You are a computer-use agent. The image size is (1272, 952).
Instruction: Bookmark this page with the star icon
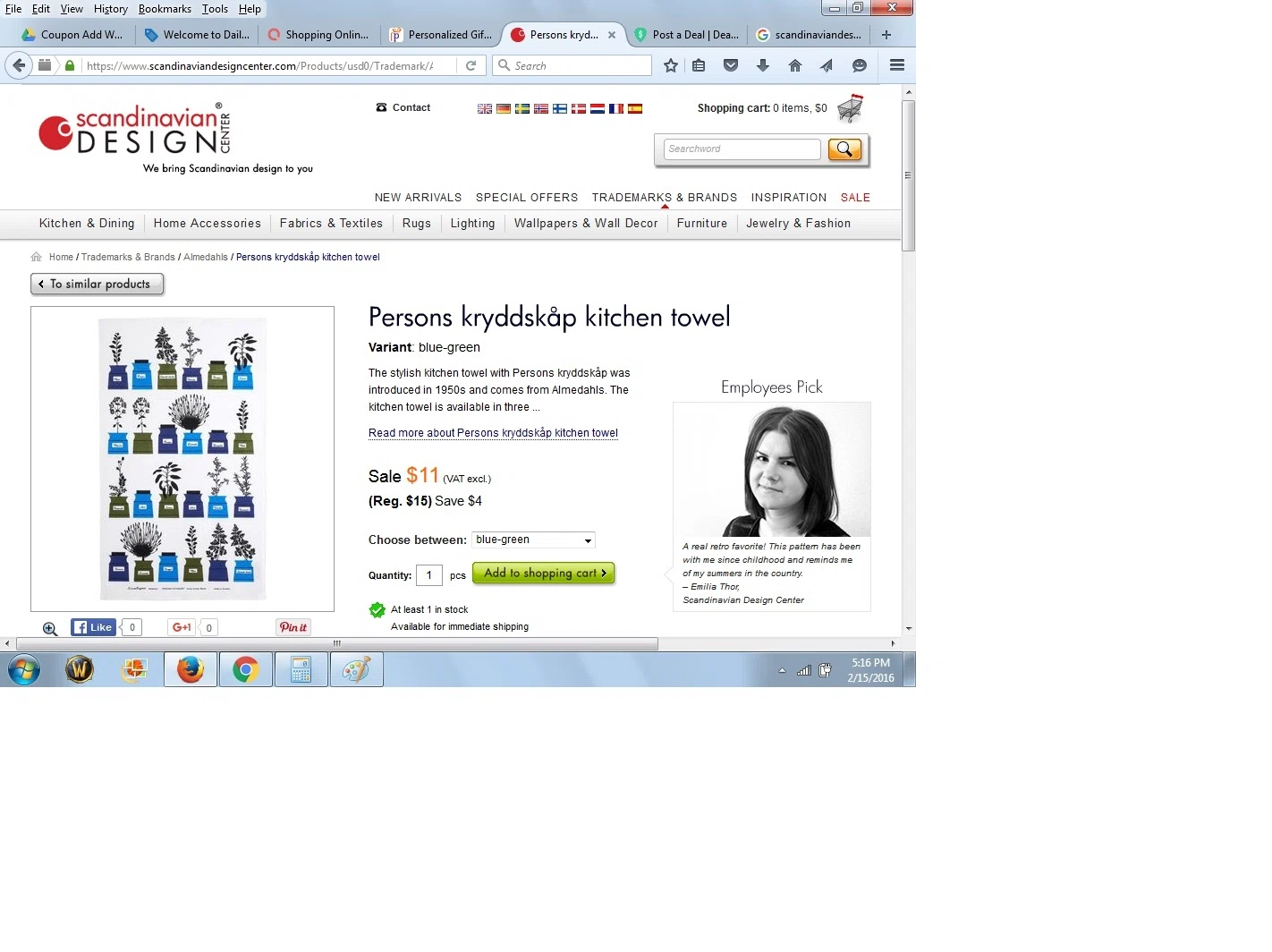pos(671,65)
